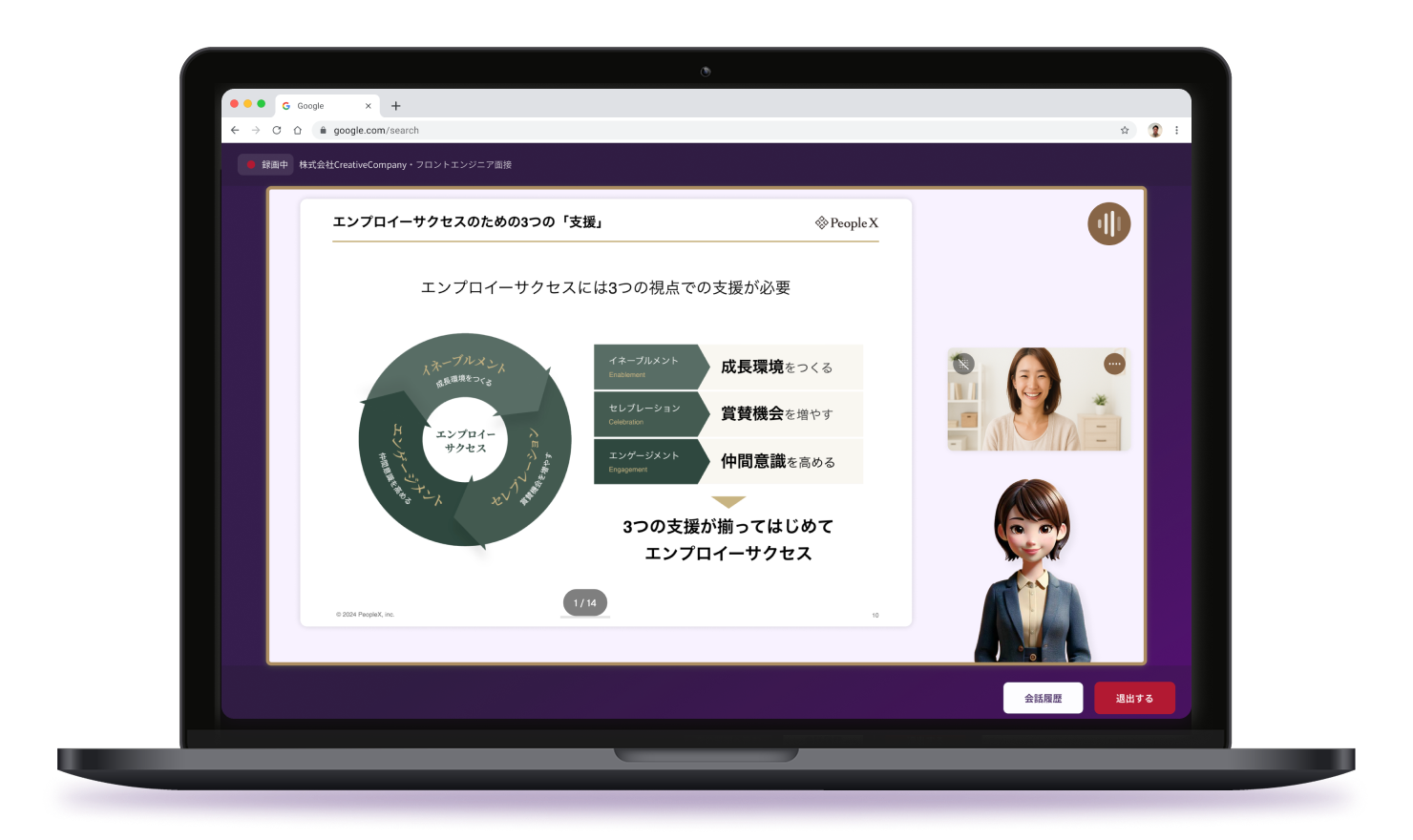Close the Google tab
1413x840 pixels.
tap(368, 106)
